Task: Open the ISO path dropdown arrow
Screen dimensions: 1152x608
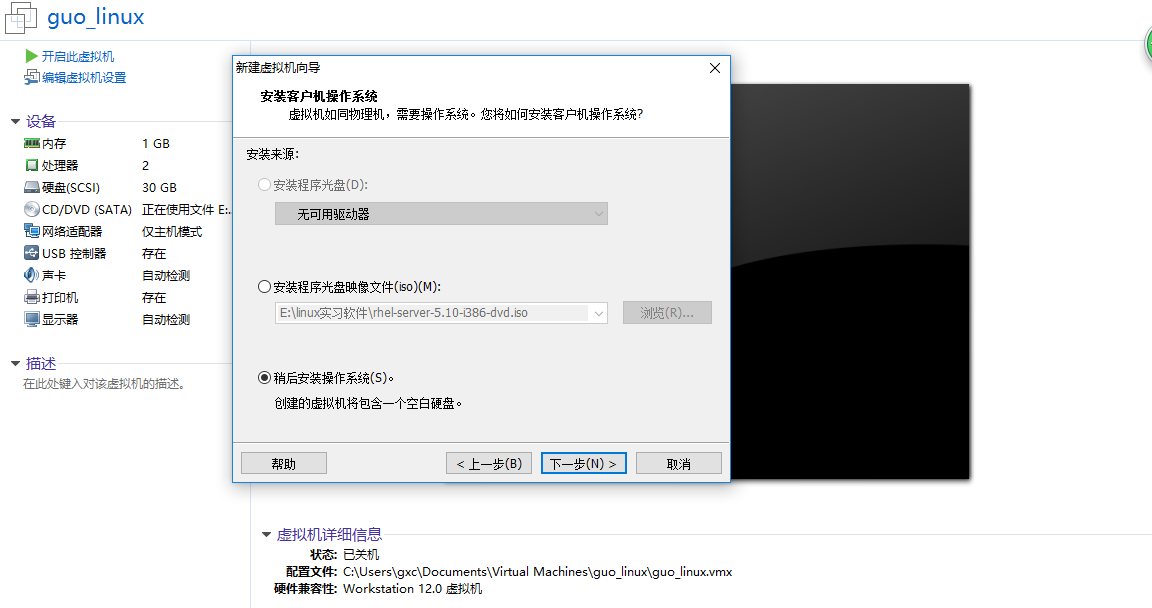Action: pyautogui.click(x=599, y=313)
